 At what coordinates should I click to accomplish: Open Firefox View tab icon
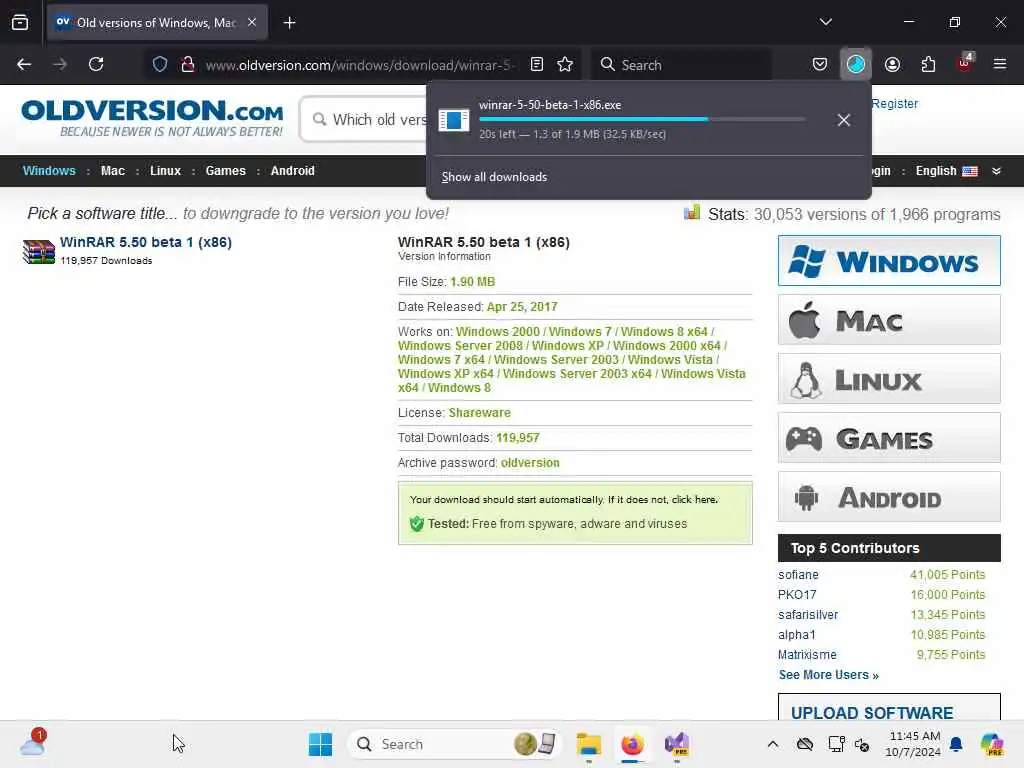tap(20, 22)
